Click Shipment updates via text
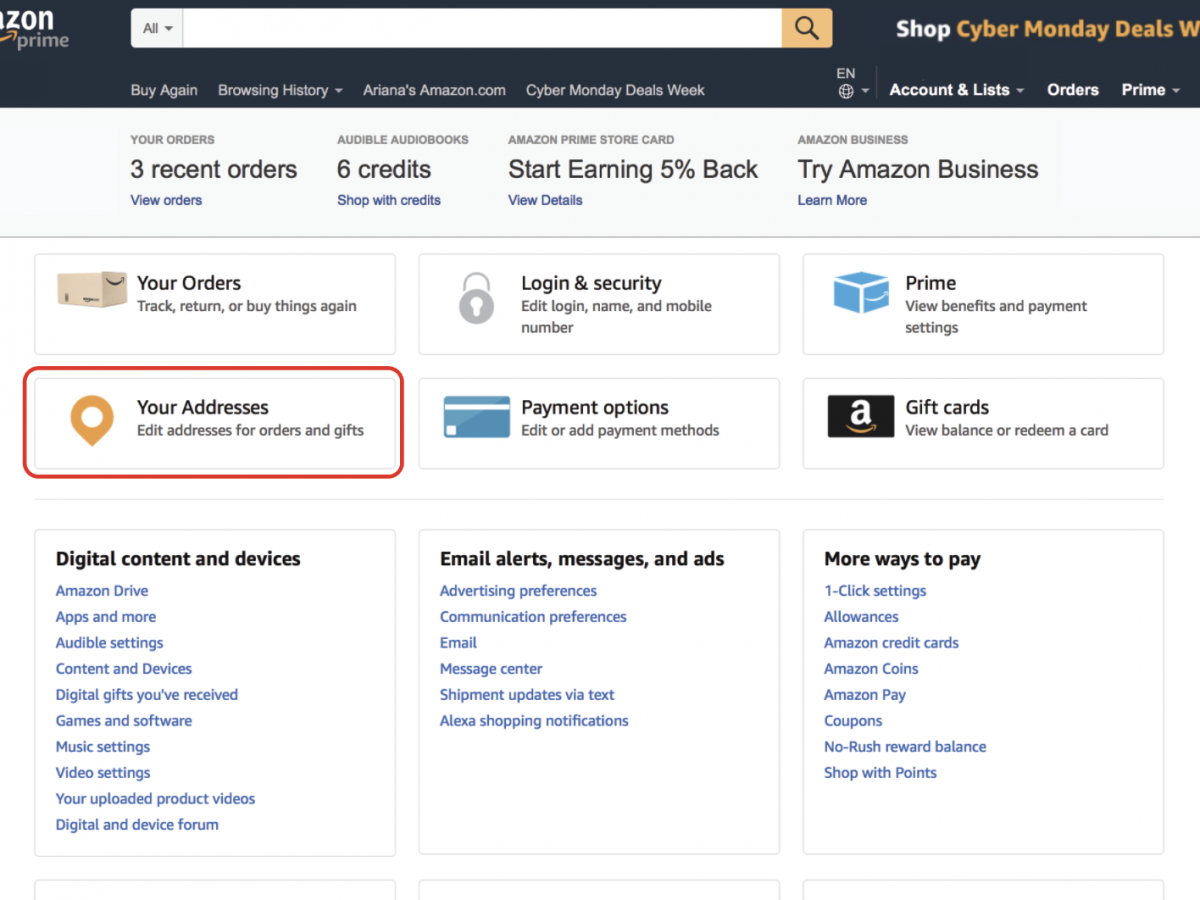The width and height of the screenshot is (1200, 900). (527, 695)
